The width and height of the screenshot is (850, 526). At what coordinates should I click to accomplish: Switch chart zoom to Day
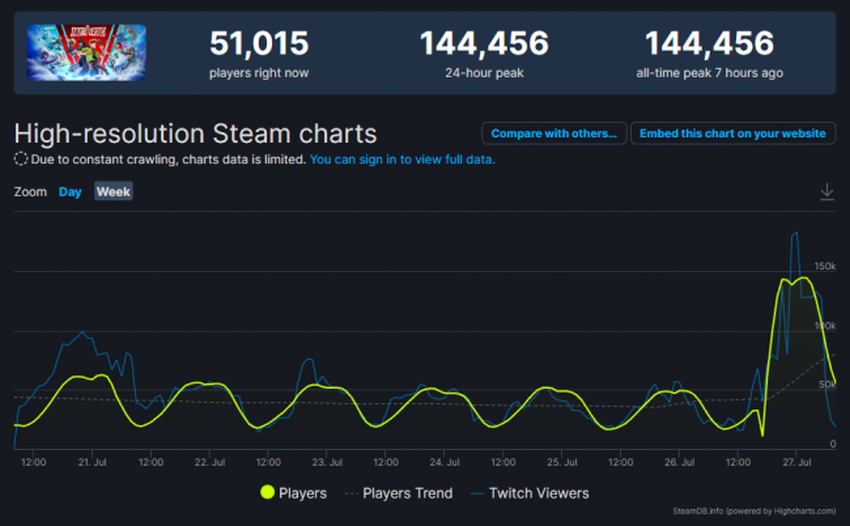(x=70, y=192)
